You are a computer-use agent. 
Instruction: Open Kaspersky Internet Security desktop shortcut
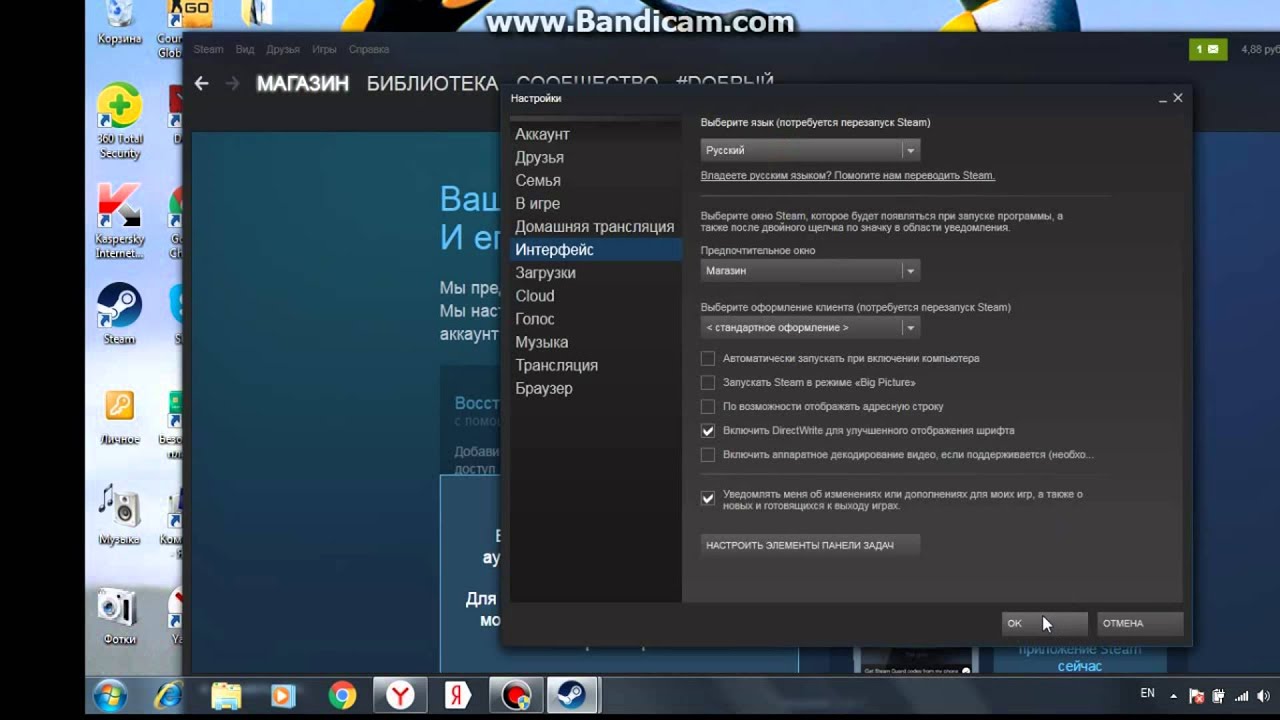tap(120, 220)
